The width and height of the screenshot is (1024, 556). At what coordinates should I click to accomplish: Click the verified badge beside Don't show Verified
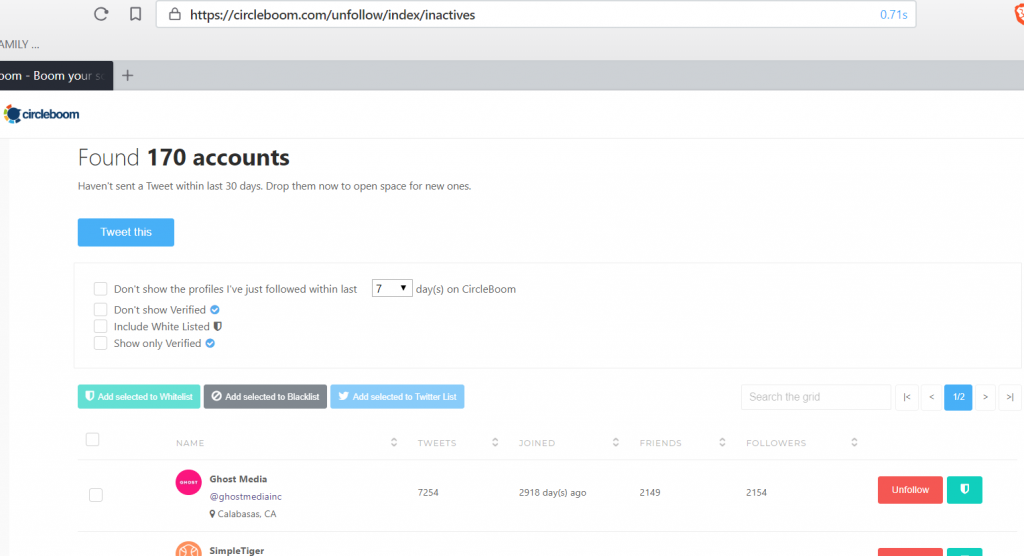point(215,310)
